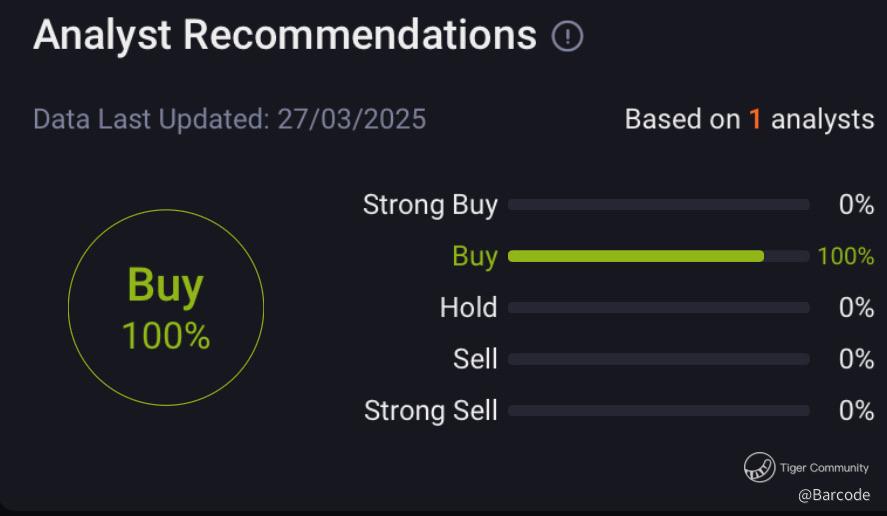Click the empty Strong Buy bar
The width and height of the screenshot is (887, 516).
[x=658, y=205]
